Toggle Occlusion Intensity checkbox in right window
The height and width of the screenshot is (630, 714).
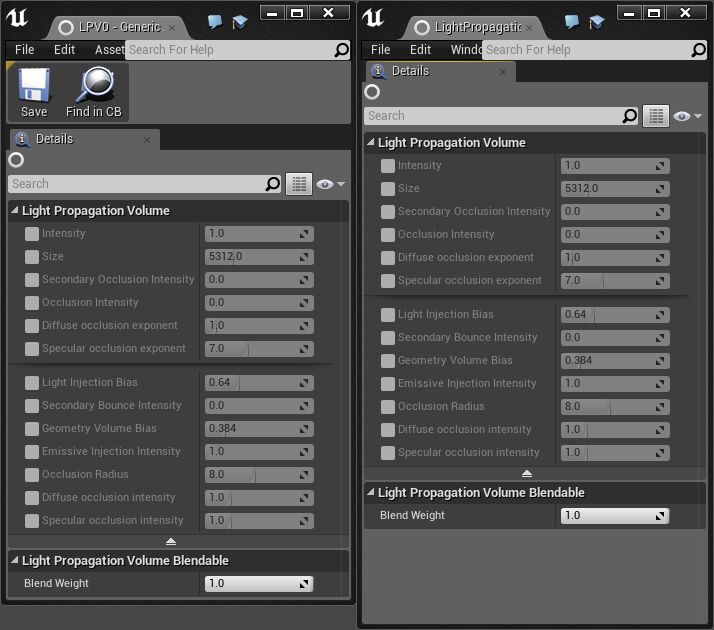click(x=388, y=235)
